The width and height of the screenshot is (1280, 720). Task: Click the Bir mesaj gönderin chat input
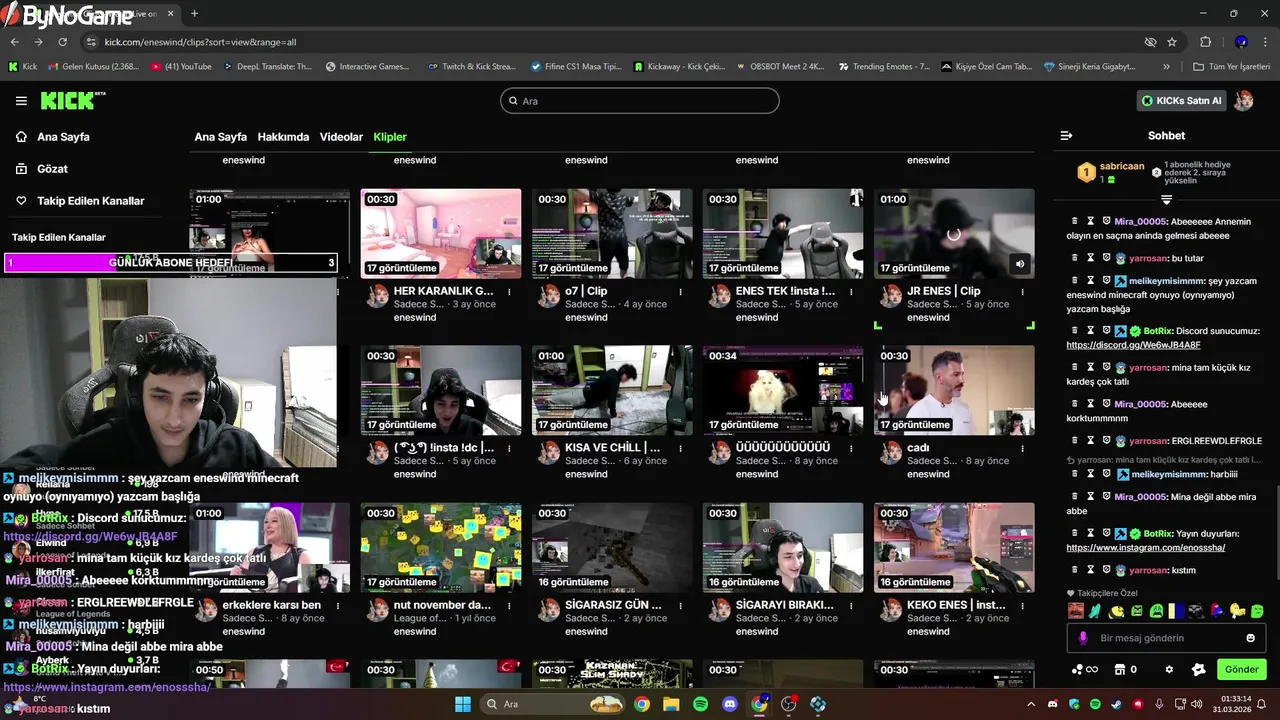tap(1165, 638)
